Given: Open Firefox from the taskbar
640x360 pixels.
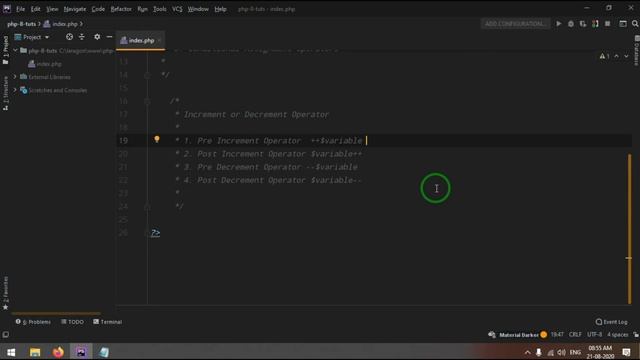Looking at the screenshot, I should [58, 352].
